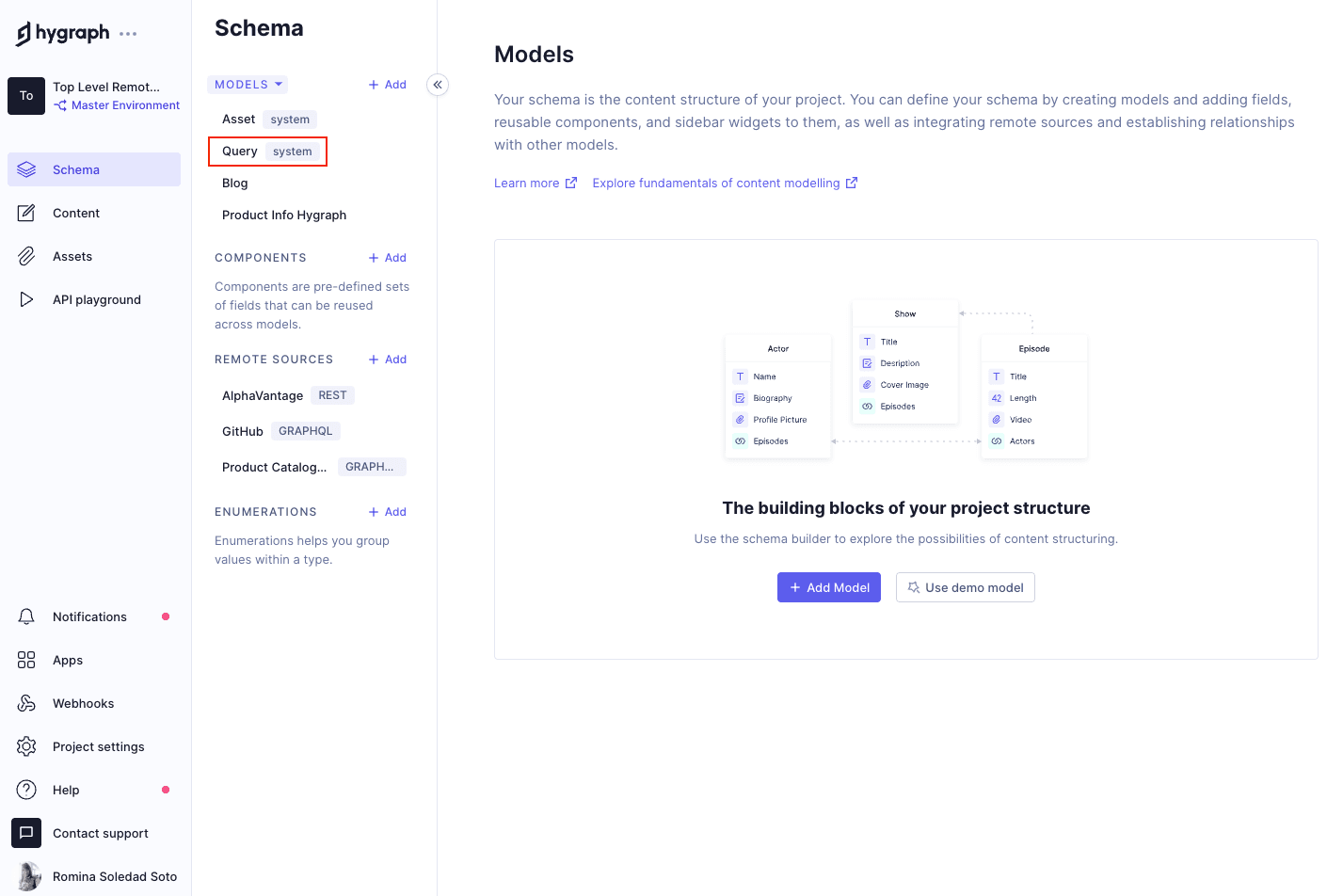Open the Schema section in the sidebar

(76, 168)
